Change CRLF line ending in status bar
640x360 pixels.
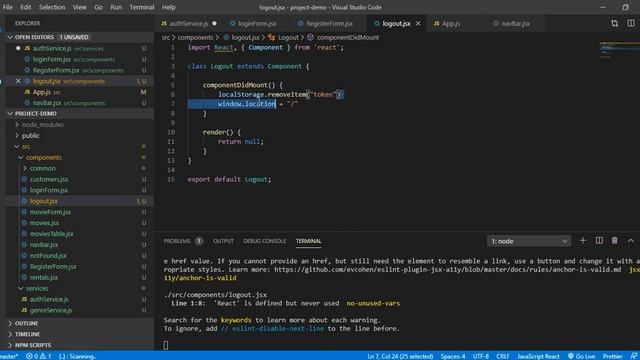pos(502,356)
